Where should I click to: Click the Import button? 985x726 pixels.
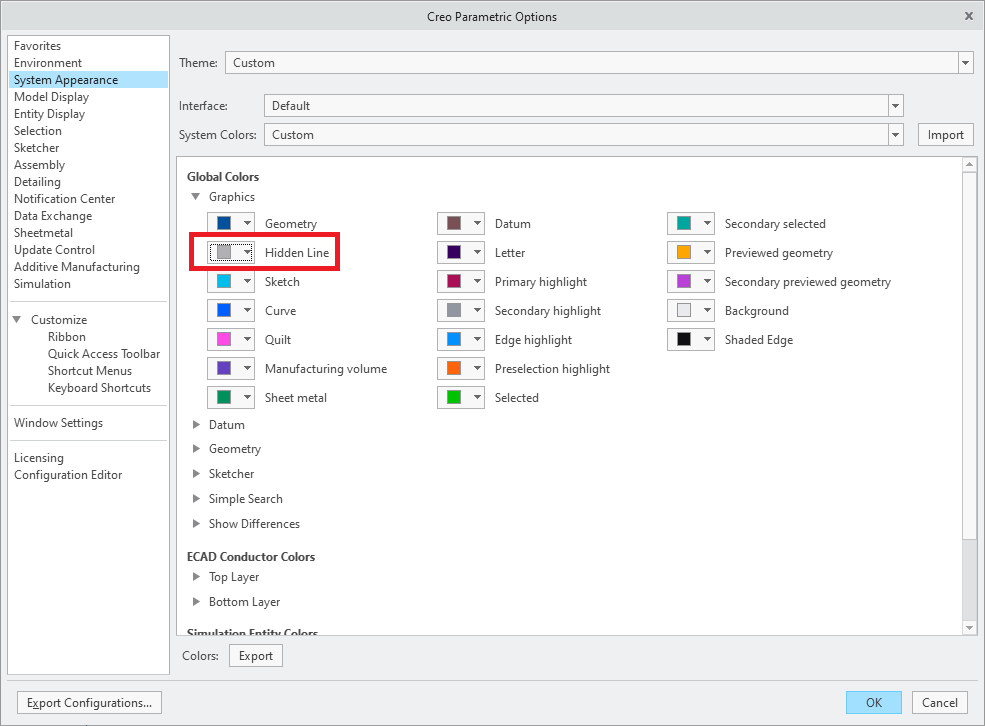(x=945, y=135)
